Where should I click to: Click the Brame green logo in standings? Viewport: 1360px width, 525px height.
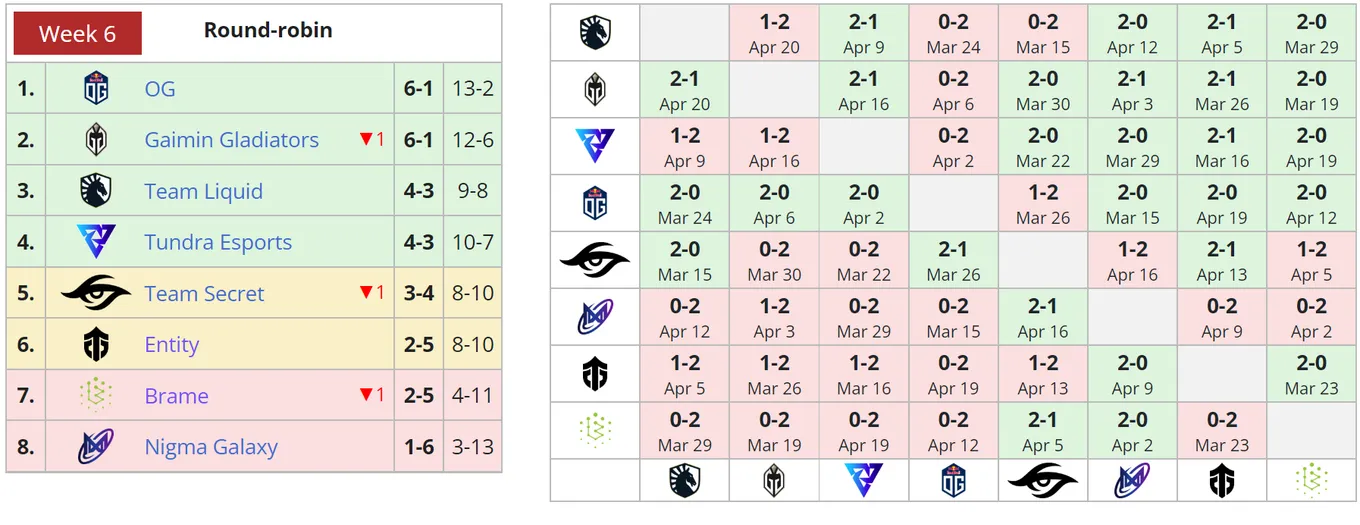tap(96, 395)
